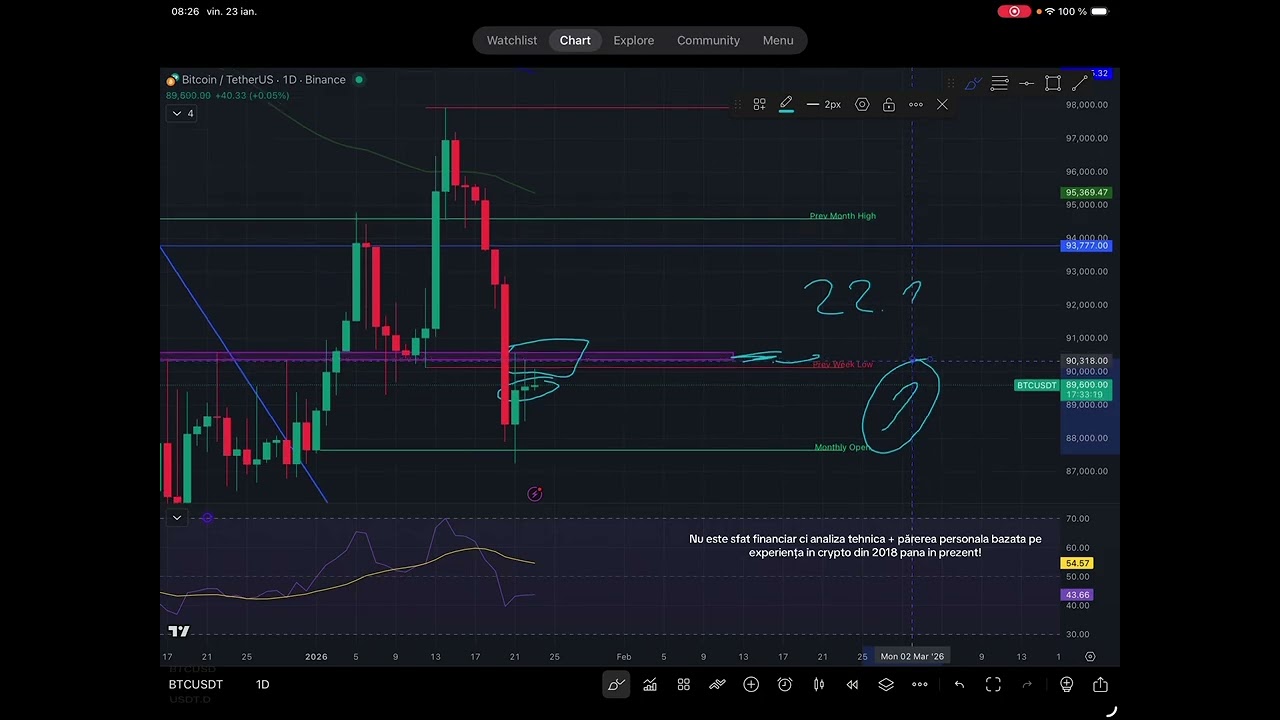This screenshot has width=1280, height=720.
Task: Enter fullscreen chart mode
Action: 993,685
